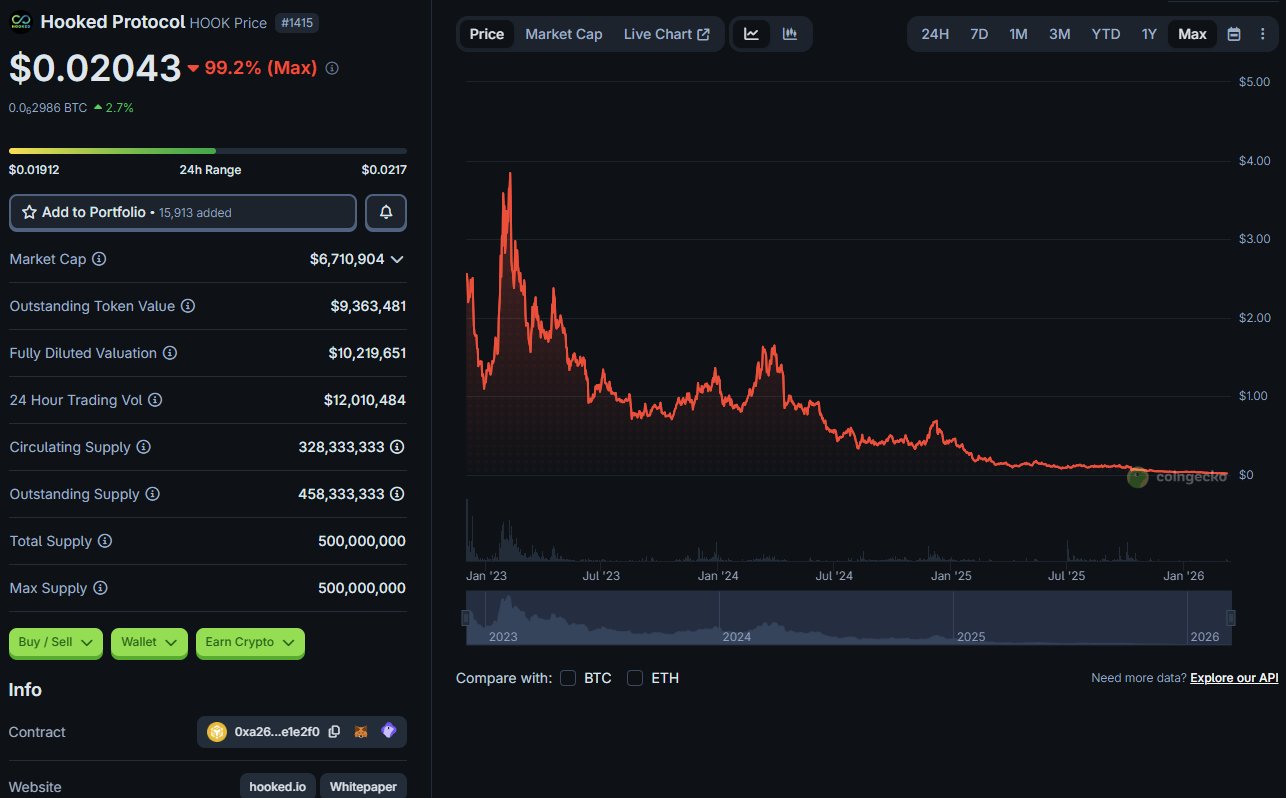The image size is (1286, 798).
Task: Click the #1415 rank badge
Action: (x=297, y=22)
